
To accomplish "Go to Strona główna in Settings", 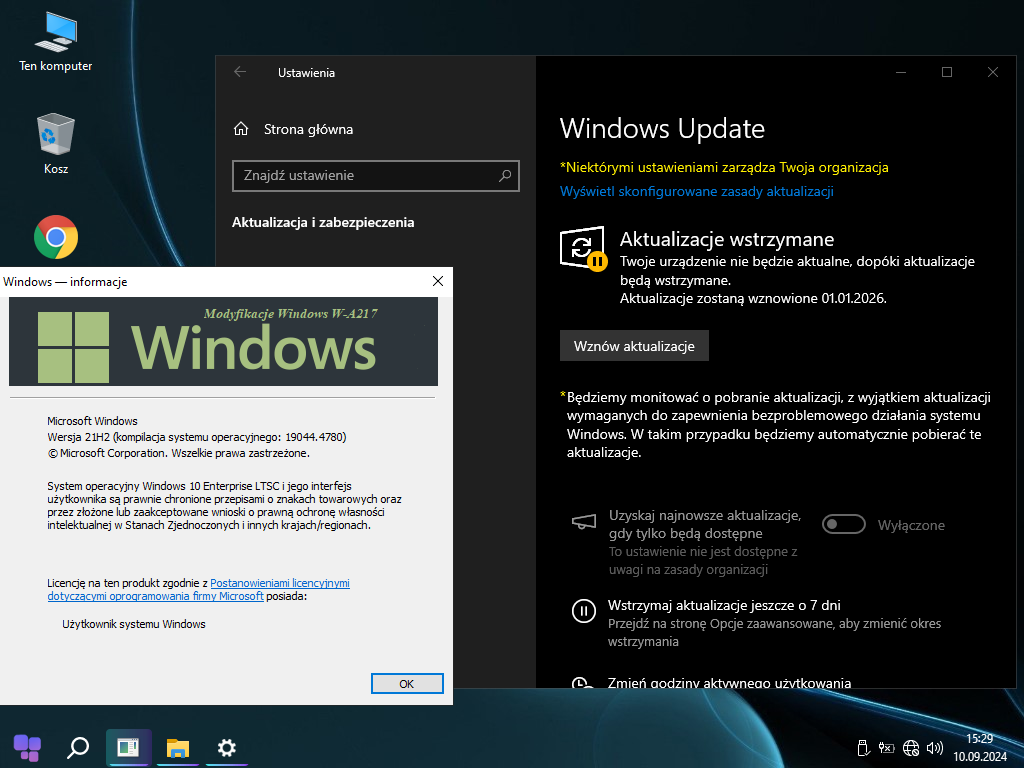I will tap(307, 129).
